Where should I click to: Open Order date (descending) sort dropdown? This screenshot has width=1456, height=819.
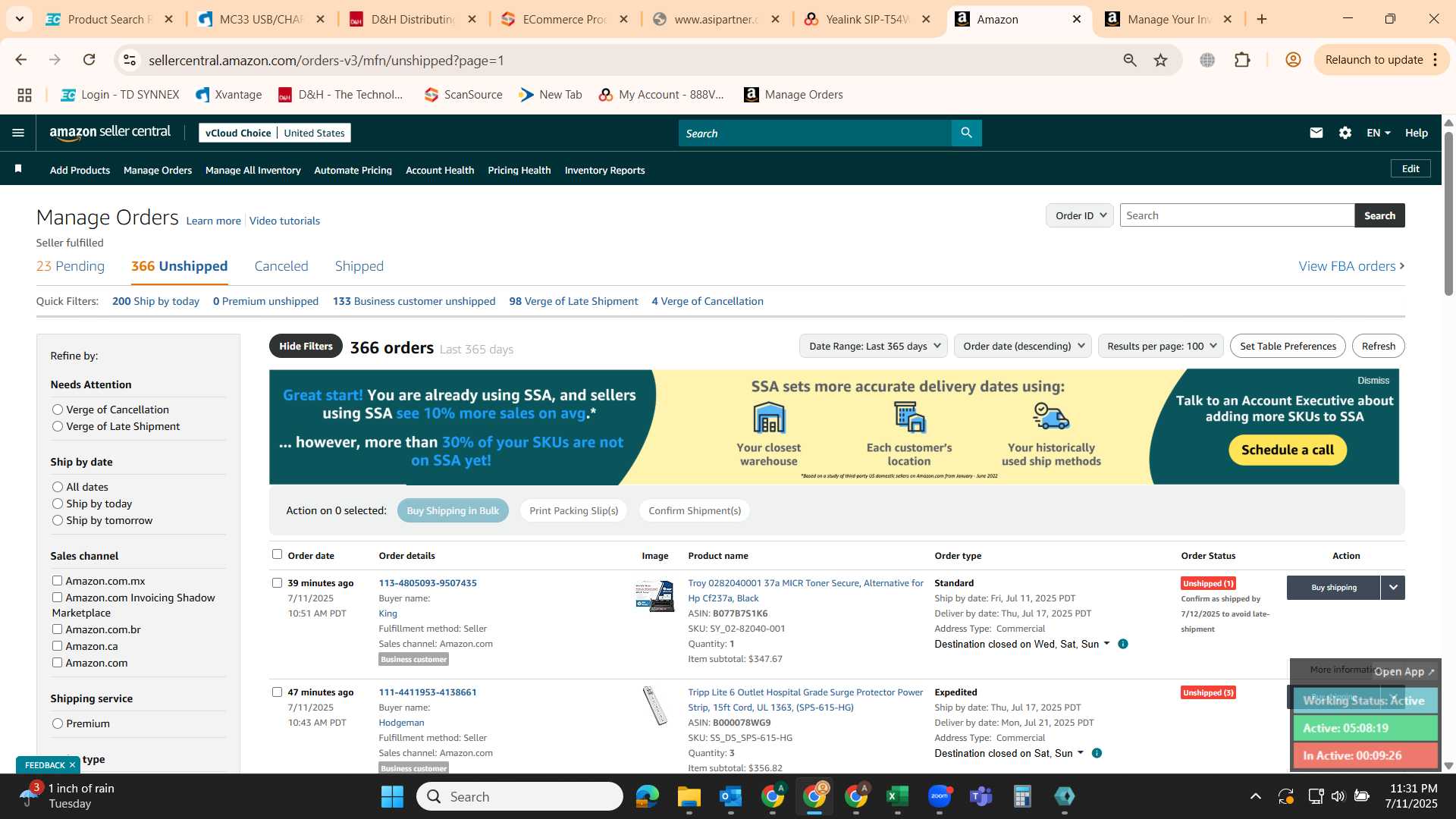pyautogui.click(x=1022, y=346)
